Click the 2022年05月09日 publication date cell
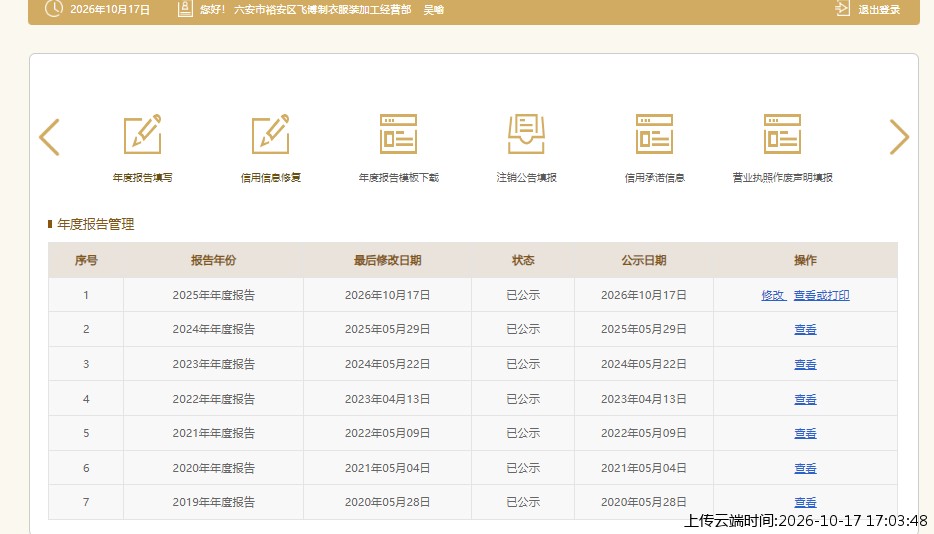934x534 pixels. tap(644, 433)
